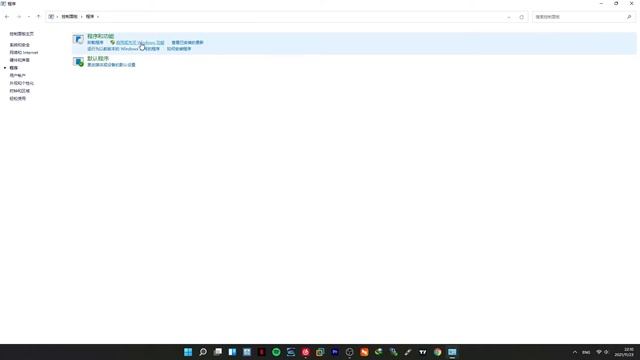Open 时钟和区域 category in sidebar
The width and height of the screenshot is (640, 360).
coord(20,91)
